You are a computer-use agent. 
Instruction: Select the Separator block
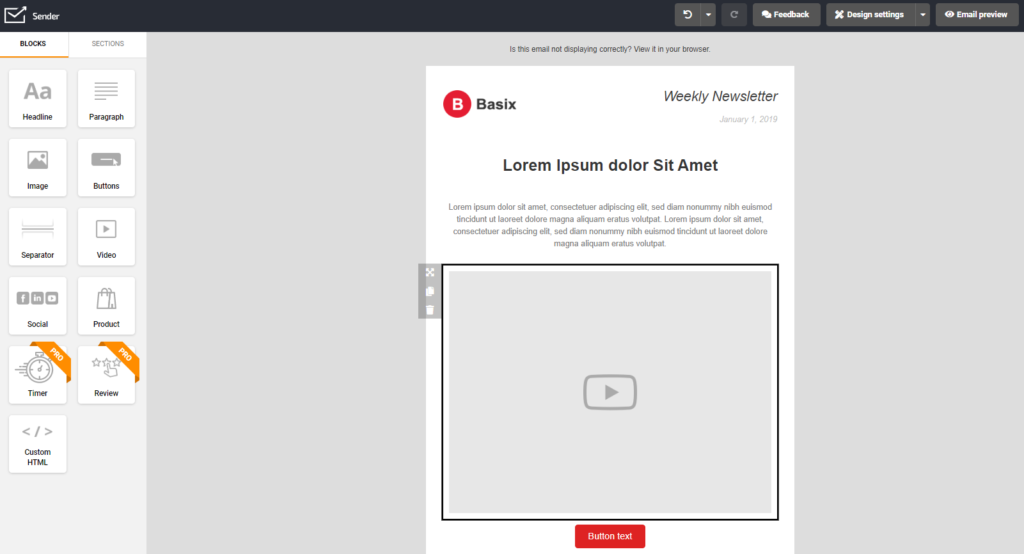tap(38, 236)
